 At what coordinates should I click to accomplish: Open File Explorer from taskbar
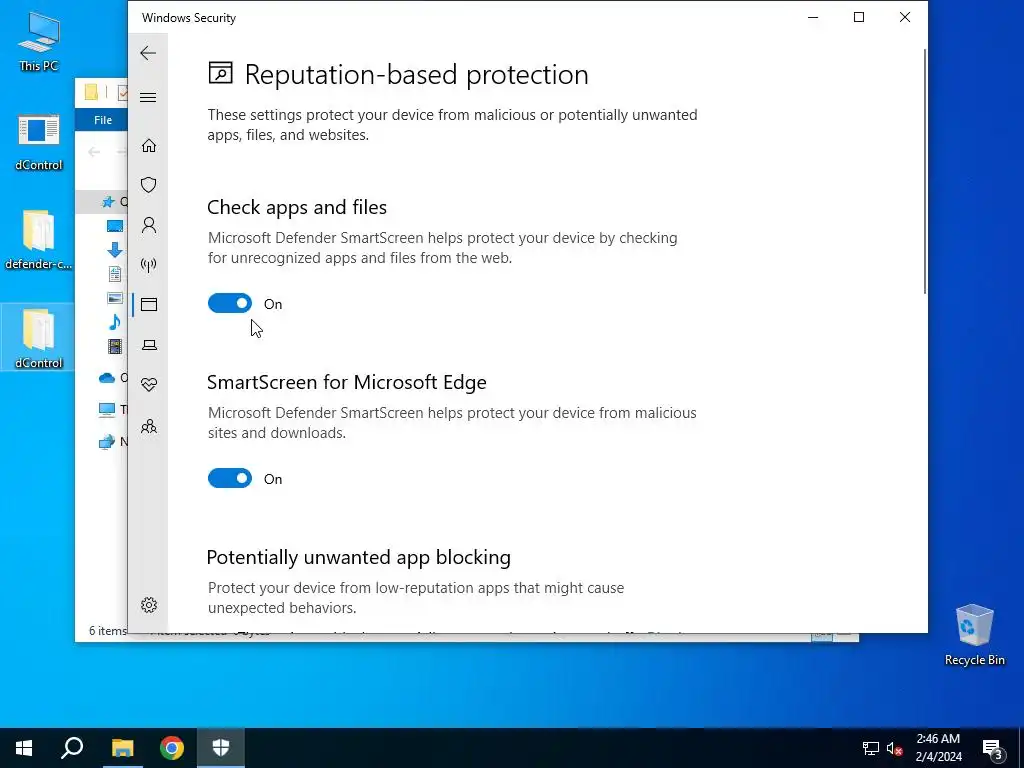pos(122,748)
